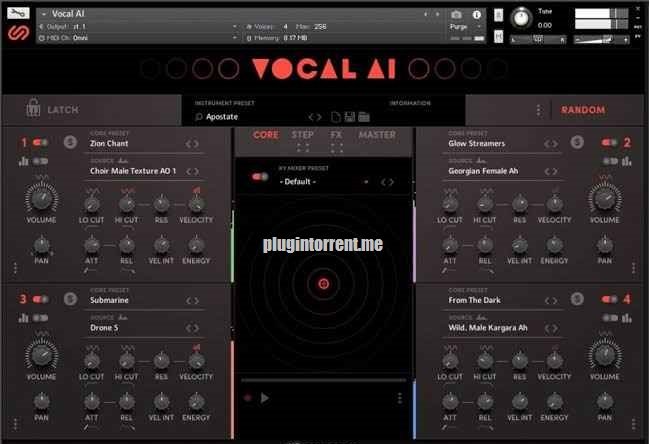Image resolution: width=650 pixels, height=444 pixels.
Task: Click search icon beside Apostate
Action: (x=199, y=117)
